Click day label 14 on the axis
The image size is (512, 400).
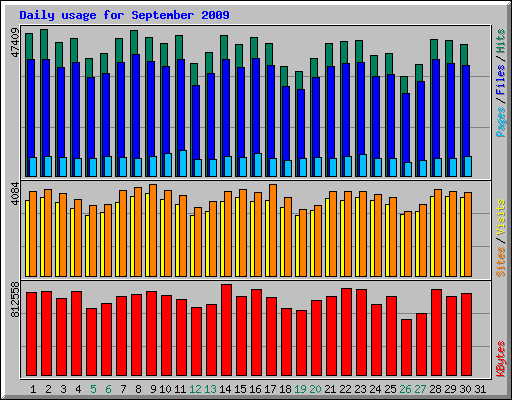tap(225, 389)
